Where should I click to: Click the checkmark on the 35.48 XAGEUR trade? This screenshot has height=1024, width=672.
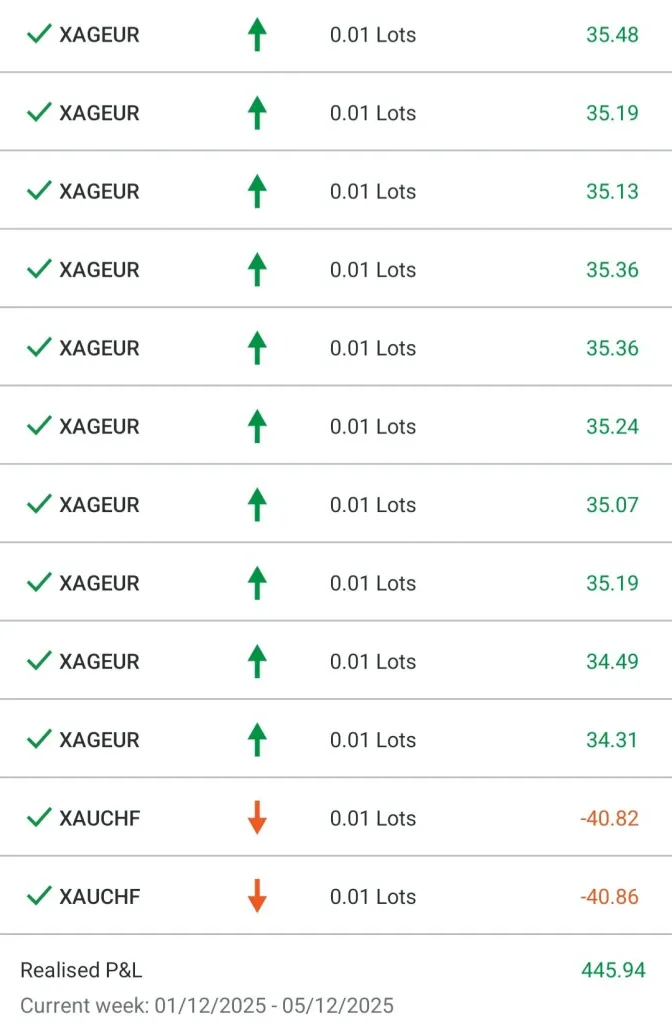coord(39,35)
